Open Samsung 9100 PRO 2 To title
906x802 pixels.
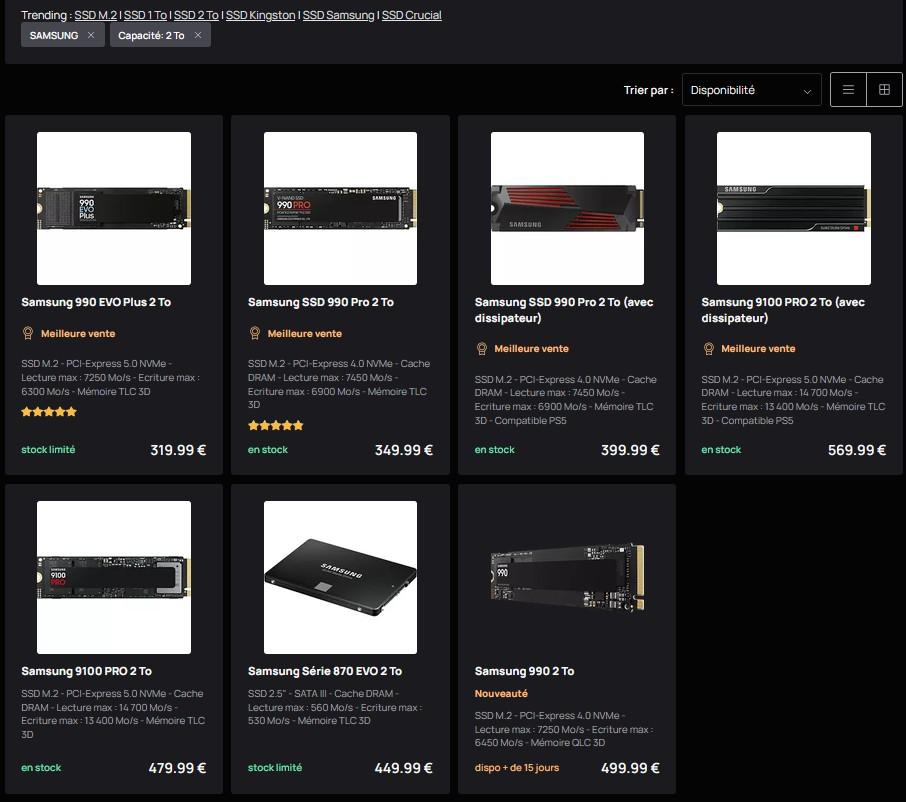[x=87, y=671]
